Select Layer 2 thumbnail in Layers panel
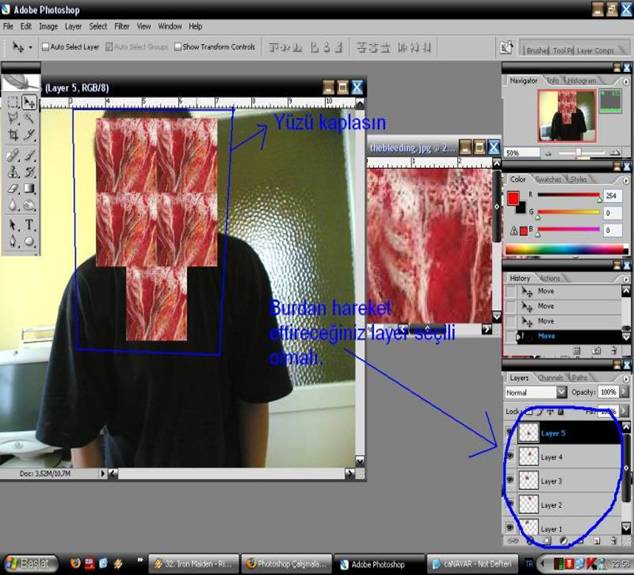Image resolution: width=634 pixels, height=575 pixels. point(528,504)
